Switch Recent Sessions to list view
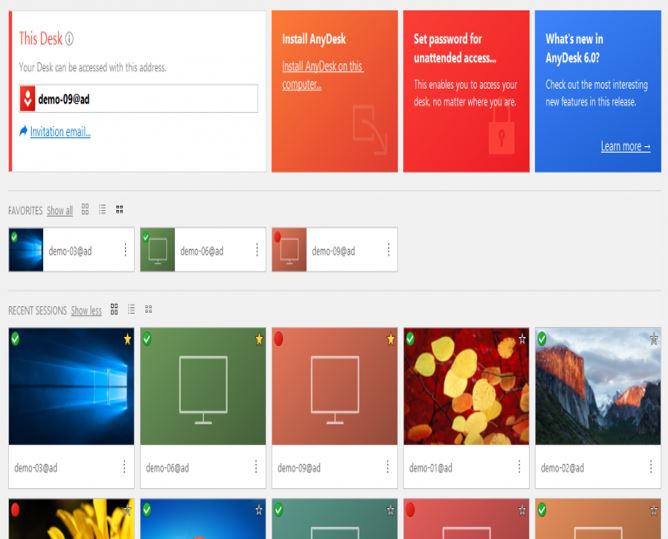668x539 pixels. 131,309
